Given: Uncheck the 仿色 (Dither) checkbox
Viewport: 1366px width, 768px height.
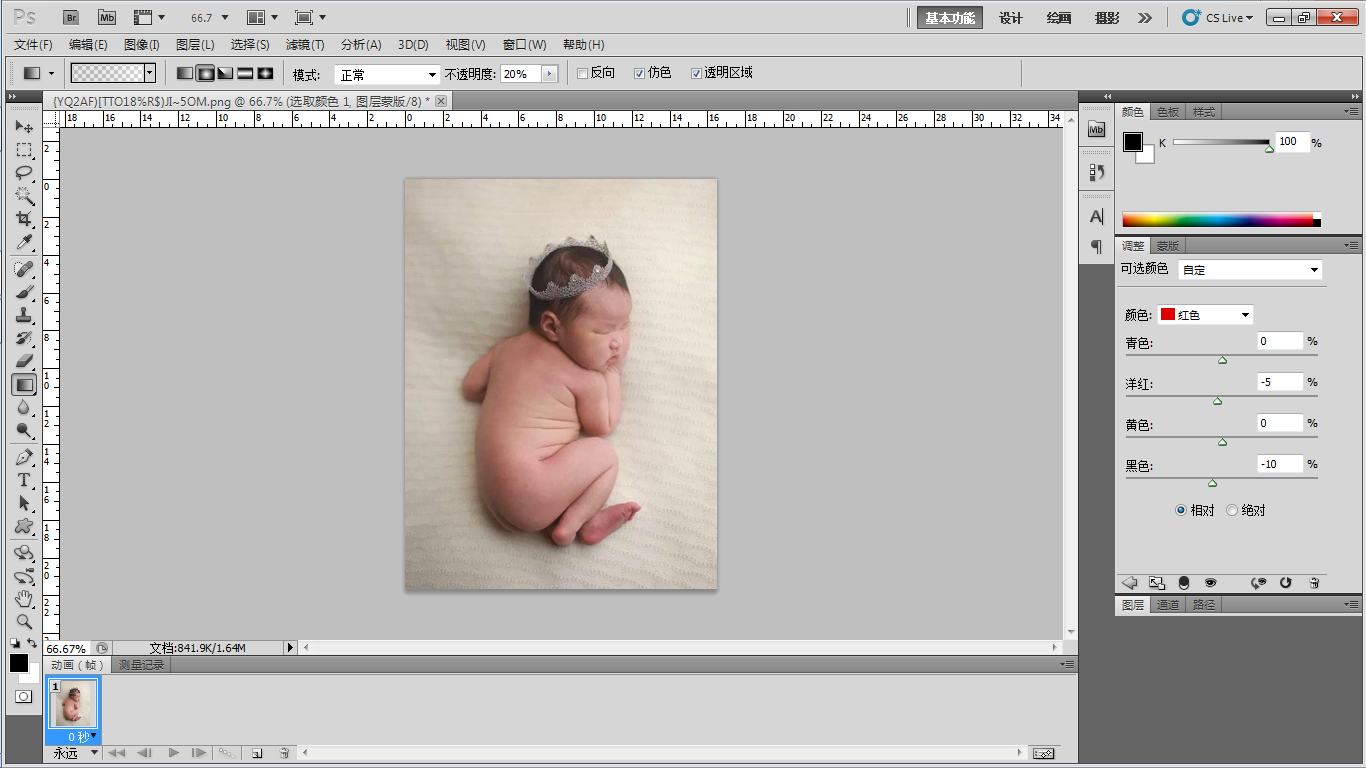Looking at the screenshot, I should (640, 73).
